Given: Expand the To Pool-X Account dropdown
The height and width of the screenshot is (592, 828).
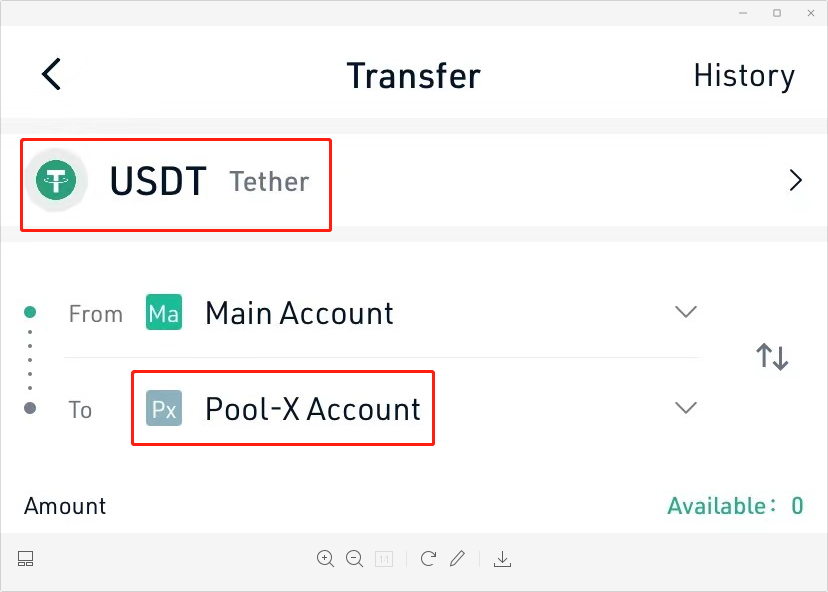Looking at the screenshot, I should click(685, 408).
